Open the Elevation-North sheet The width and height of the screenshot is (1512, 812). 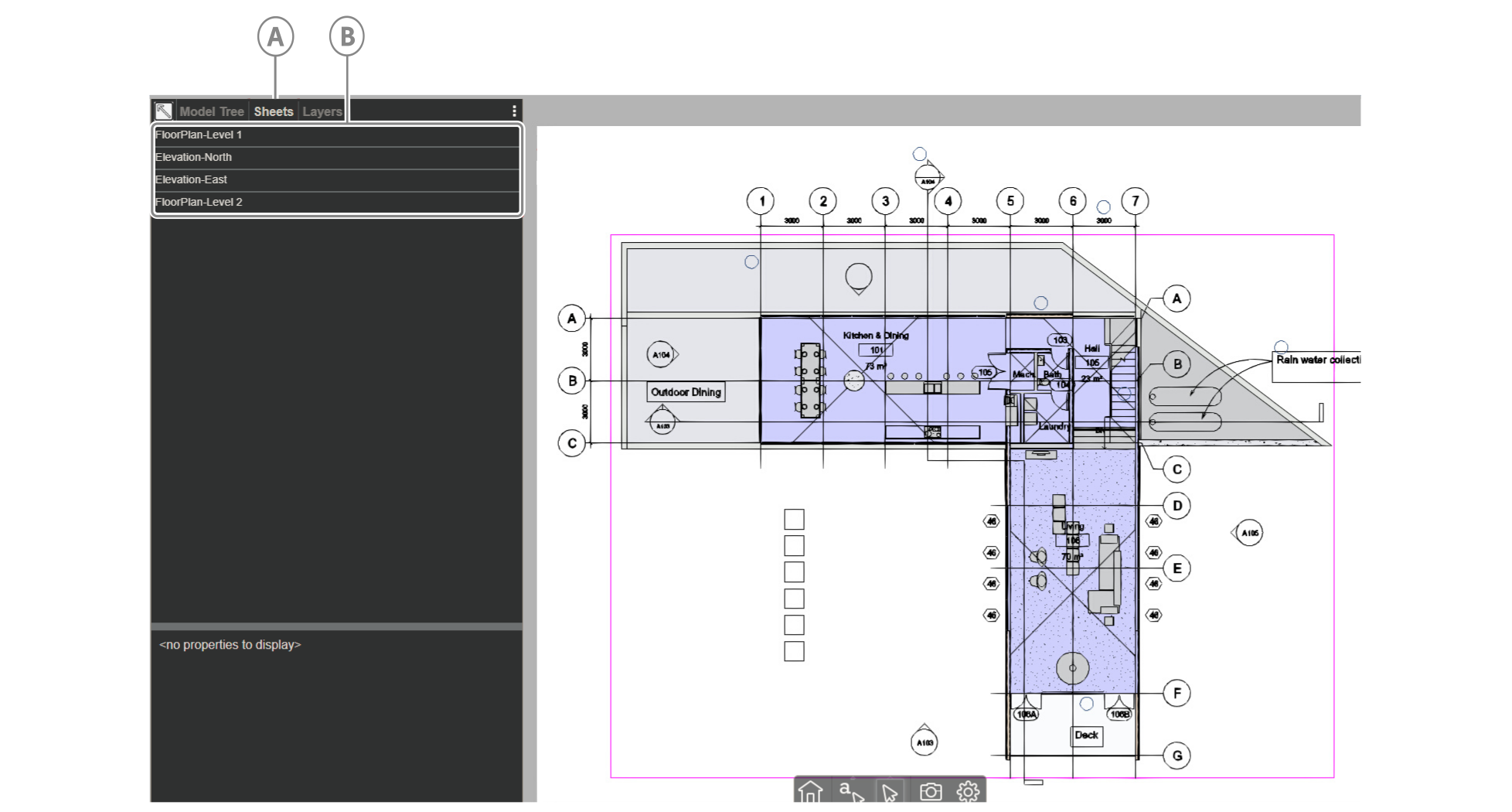tap(193, 157)
